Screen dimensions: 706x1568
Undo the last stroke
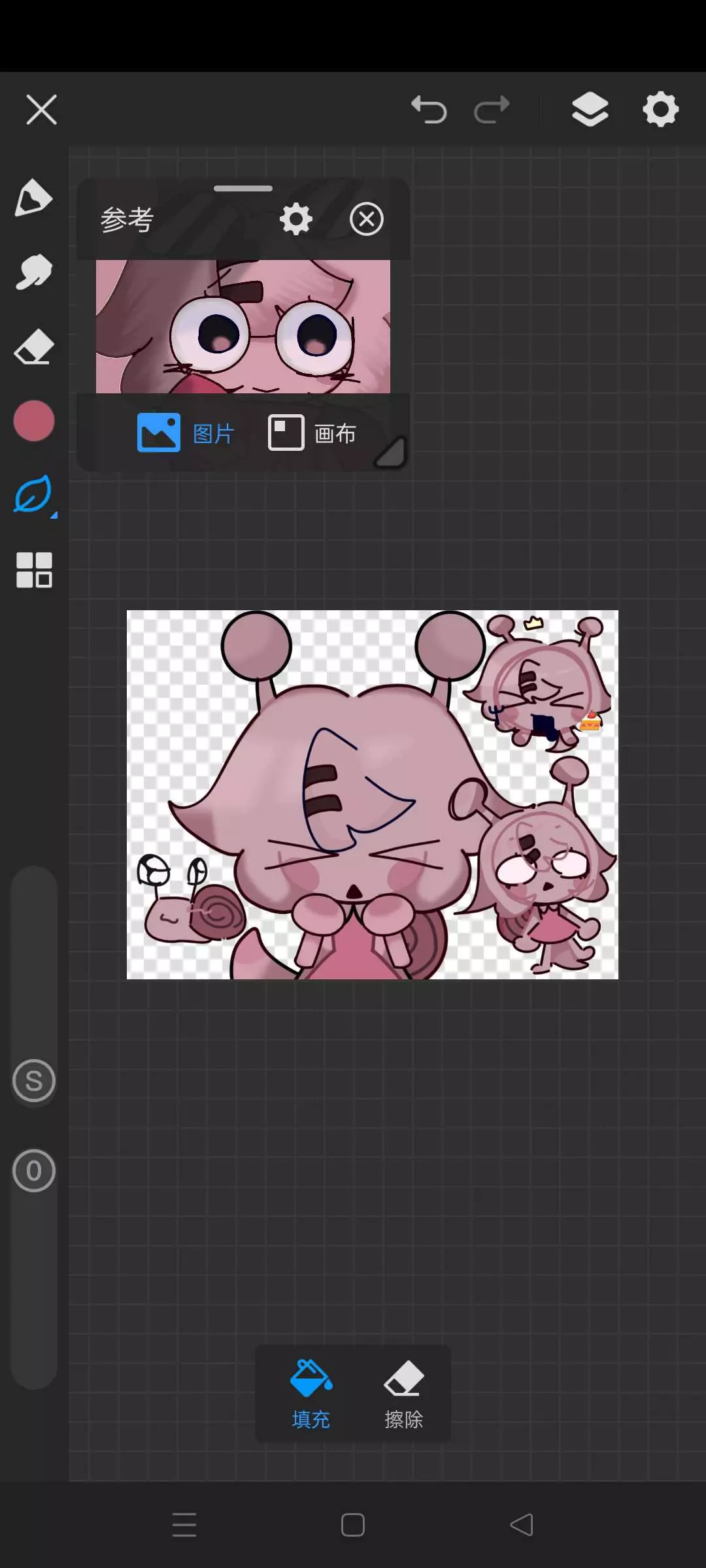coord(429,109)
